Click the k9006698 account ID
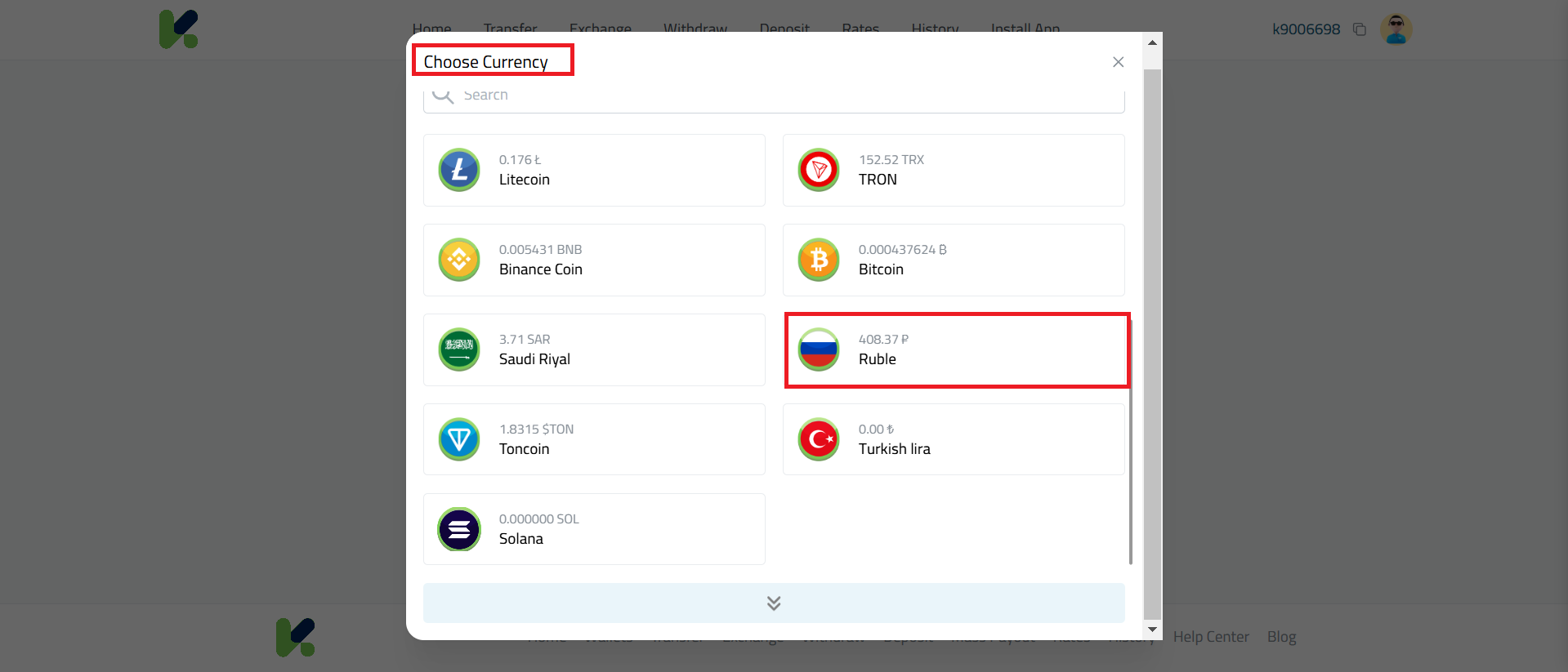This screenshot has width=1568, height=672. tap(1306, 29)
